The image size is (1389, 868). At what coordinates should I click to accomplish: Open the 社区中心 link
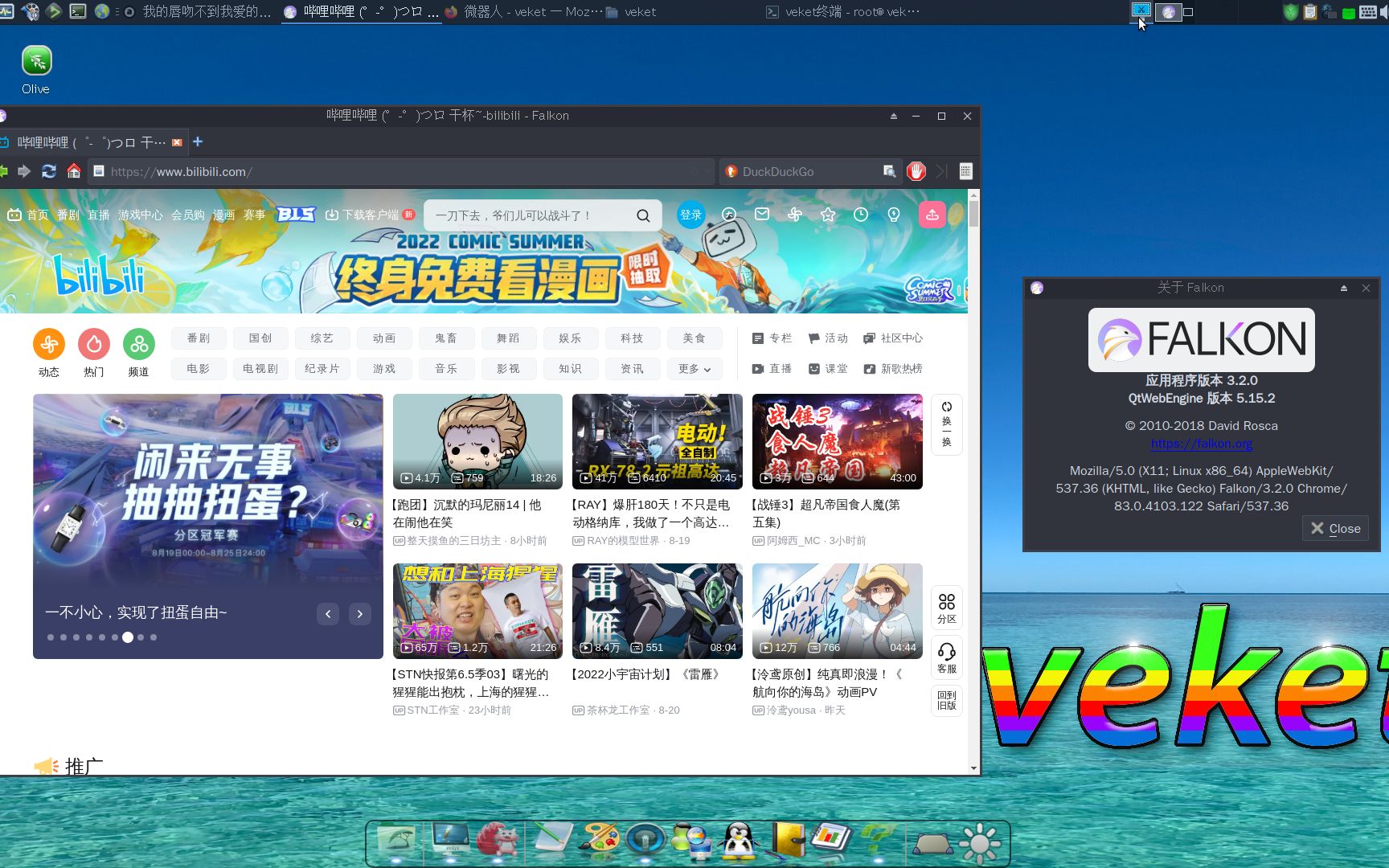pyautogui.click(x=892, y=338)
